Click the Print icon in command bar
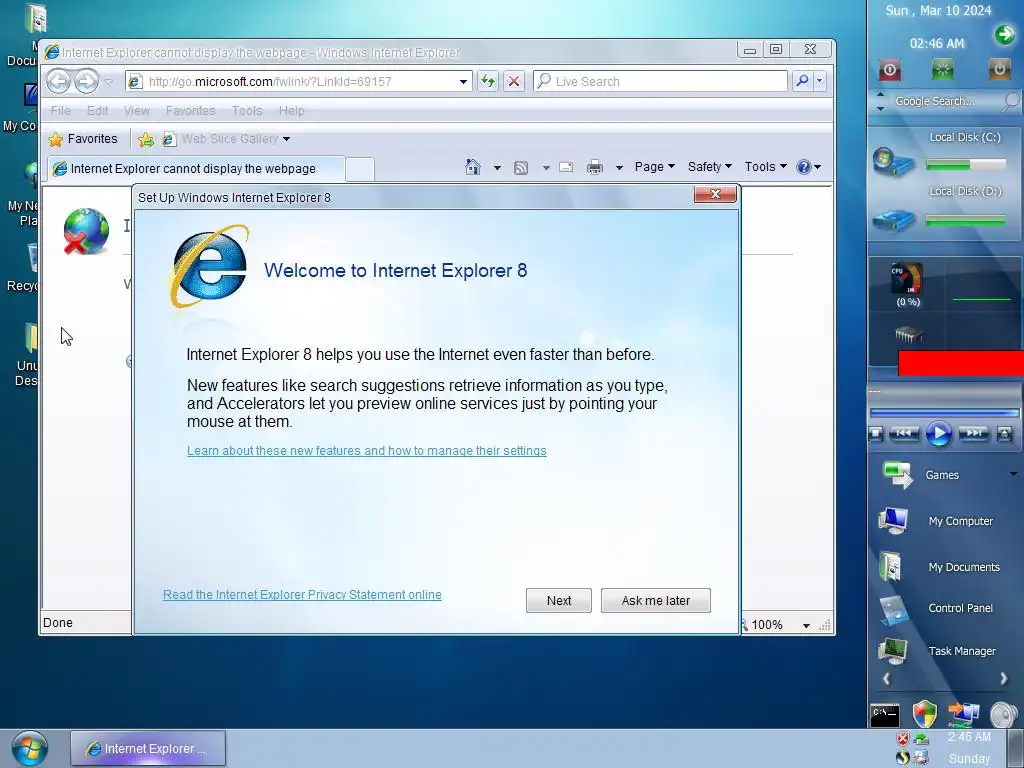The height and width of the screenshot is (768, 1024). pyautogui.click(x=594, y=168)
